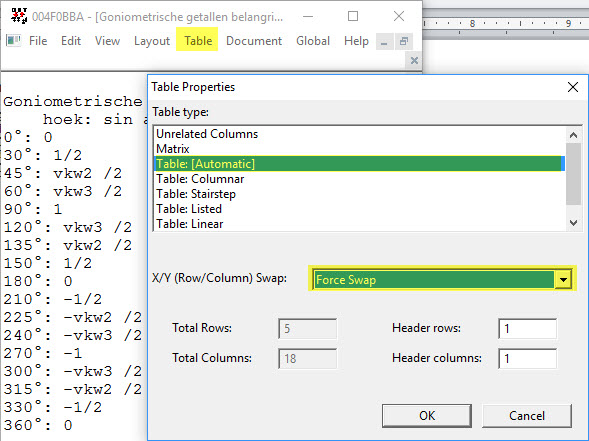The image size is (589, 441).
Task: Select Table: Stairstep type
Action: (x=359, y=194)
